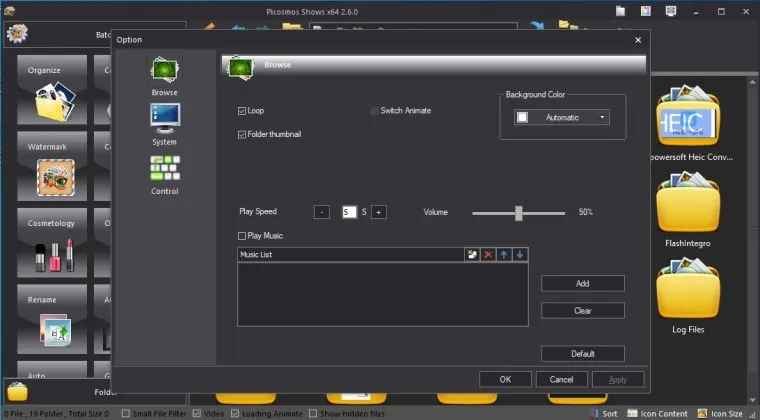Click inside the empty music list box

coord(383,295)
